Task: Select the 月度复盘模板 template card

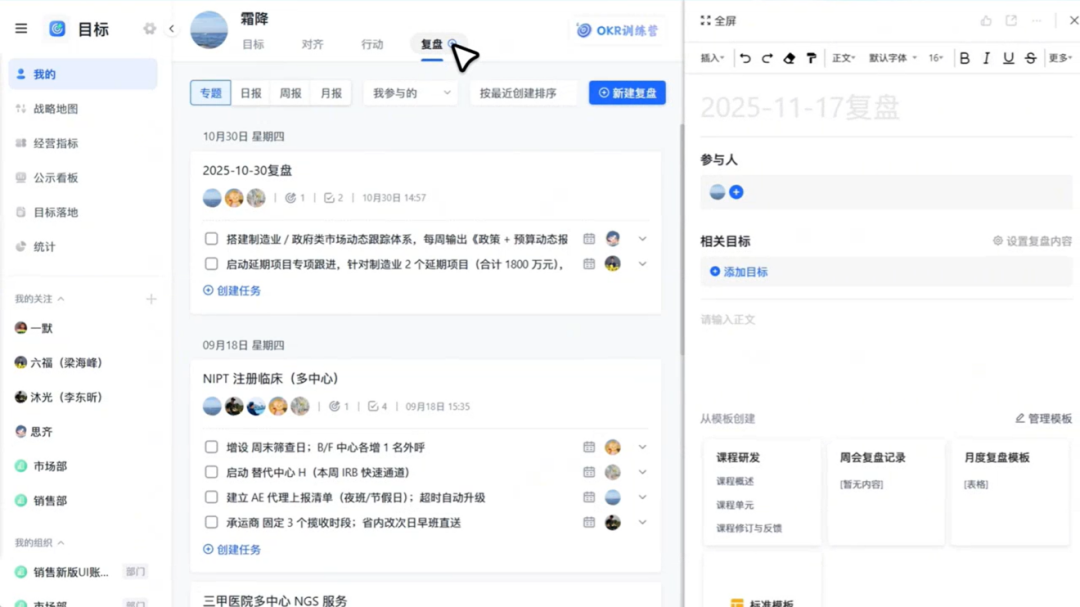Action: [1010, 492]
